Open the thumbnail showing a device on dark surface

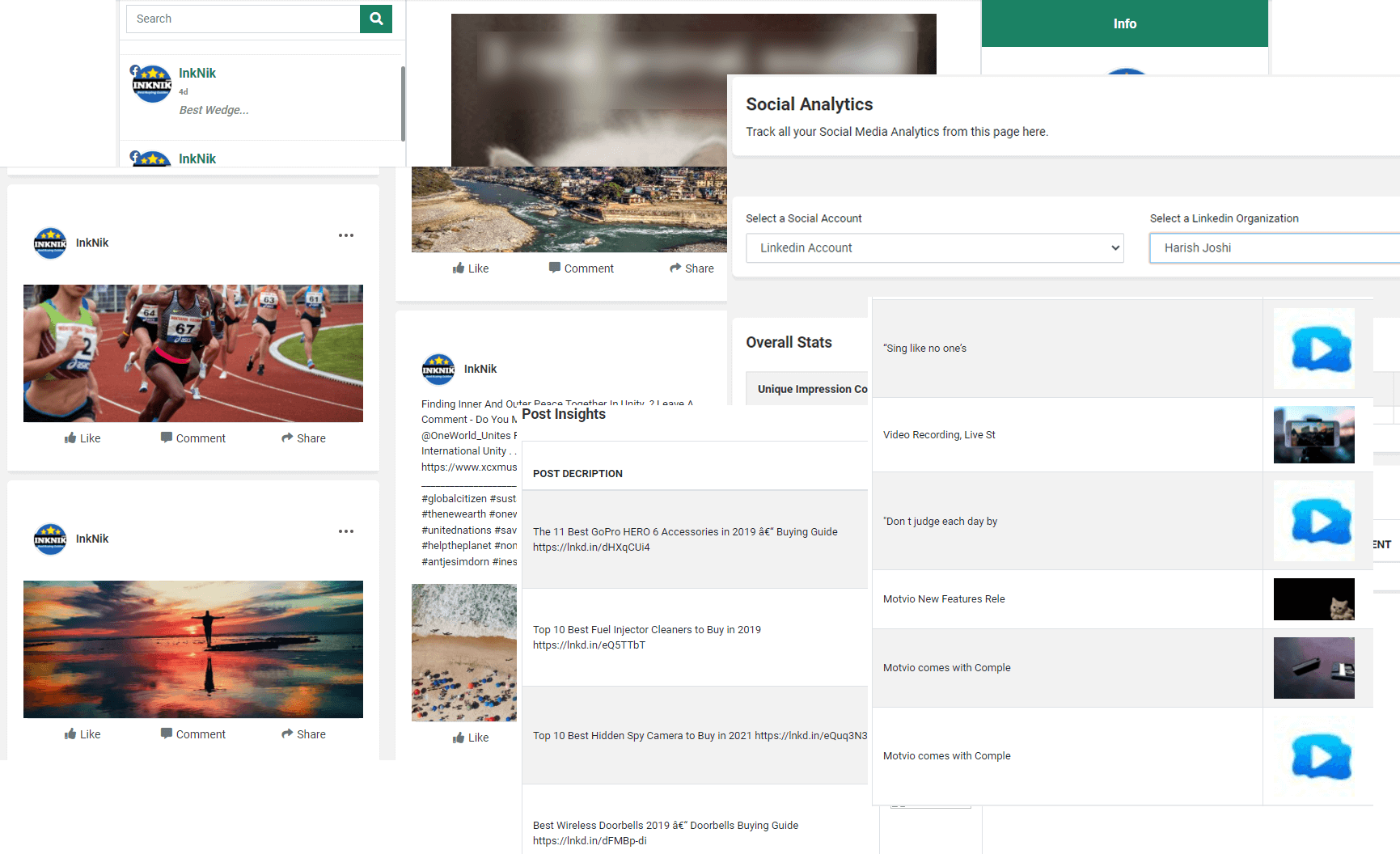1313,668
